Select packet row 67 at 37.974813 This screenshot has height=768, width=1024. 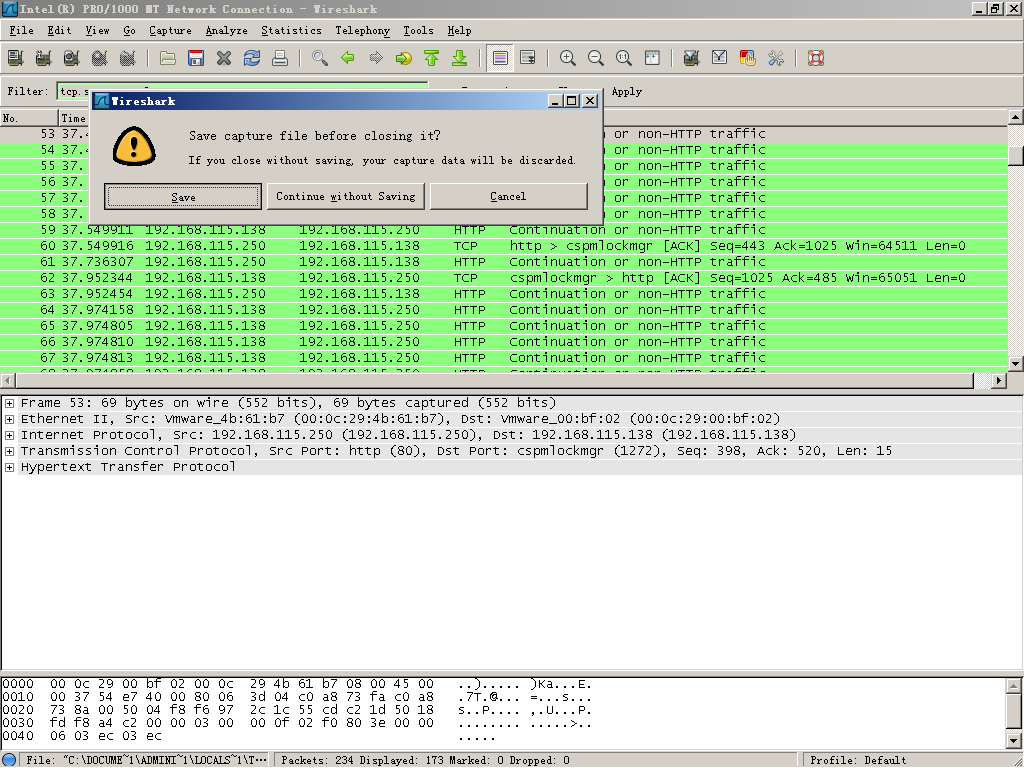point(503,358)
